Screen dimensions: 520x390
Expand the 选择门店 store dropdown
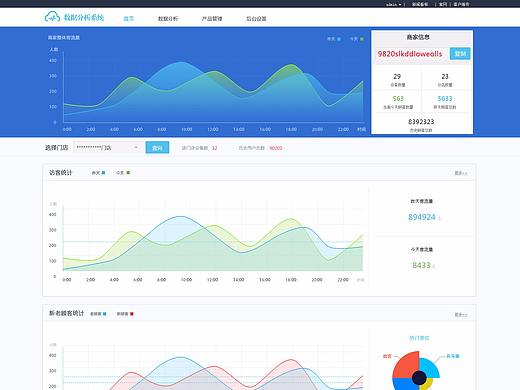(107, 147)
